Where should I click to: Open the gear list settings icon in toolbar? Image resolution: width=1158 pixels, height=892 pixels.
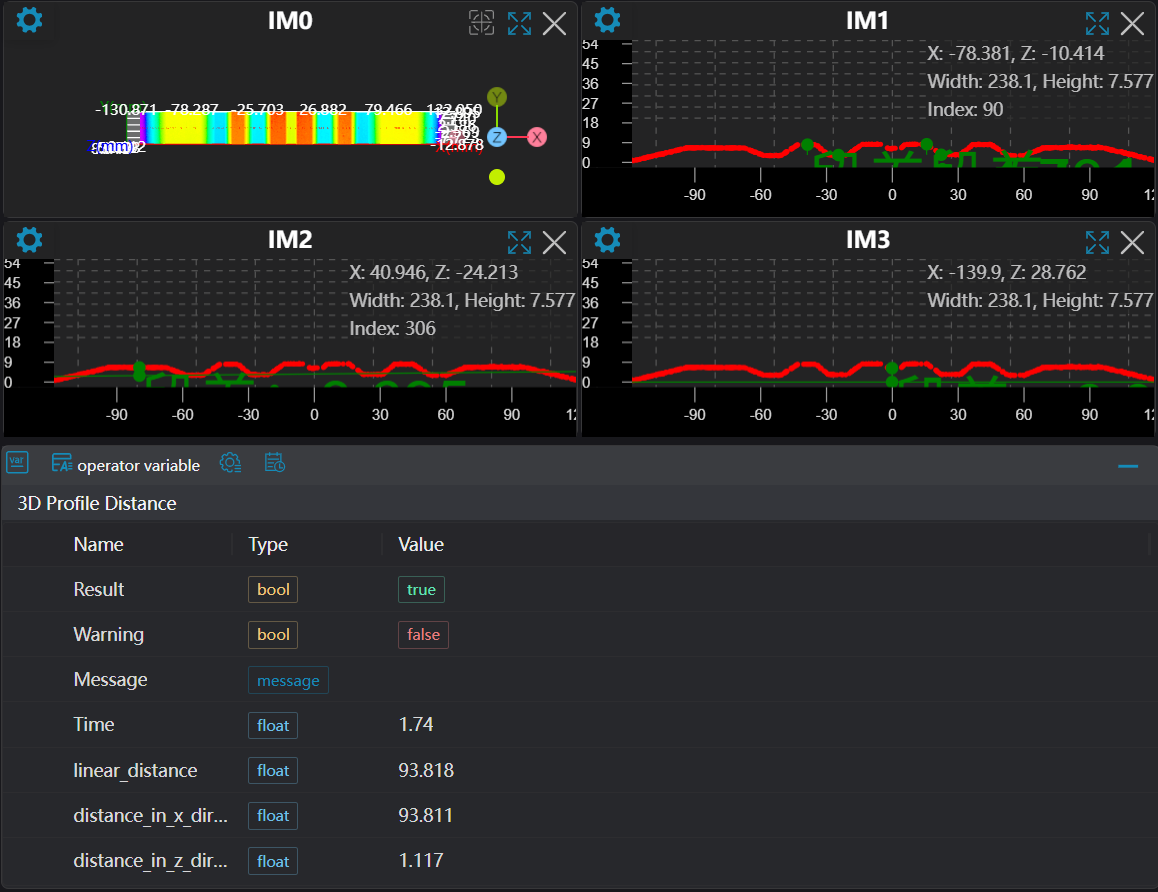pyautogui.click(x=230, y=462)
